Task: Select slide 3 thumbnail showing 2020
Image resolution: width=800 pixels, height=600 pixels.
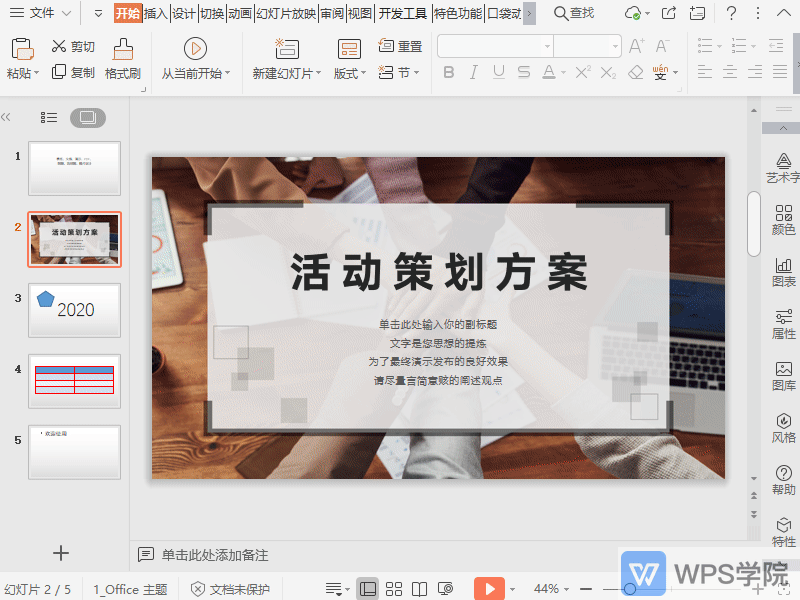Action: (x=74, y=310)
